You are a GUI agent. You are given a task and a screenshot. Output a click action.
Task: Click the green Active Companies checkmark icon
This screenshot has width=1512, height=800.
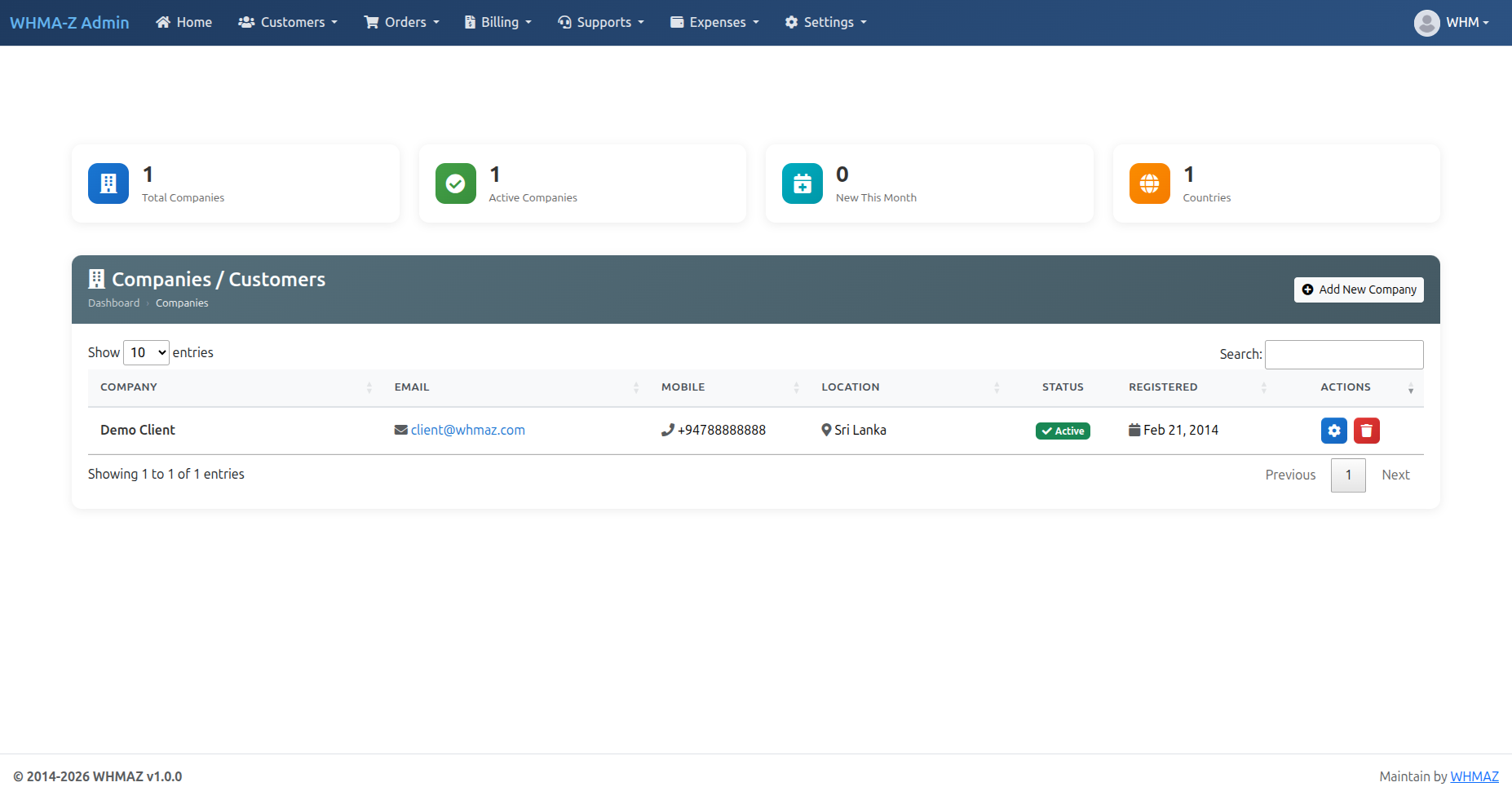455,183
